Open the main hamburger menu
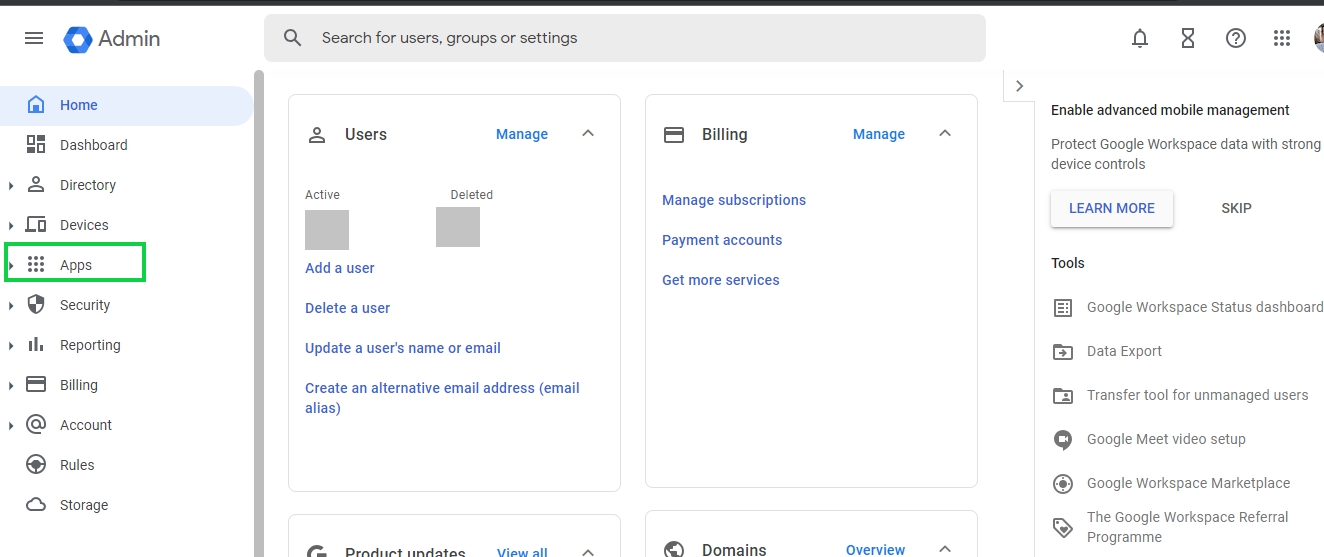This screenshot has width=1324, height=557. [34, 38]
